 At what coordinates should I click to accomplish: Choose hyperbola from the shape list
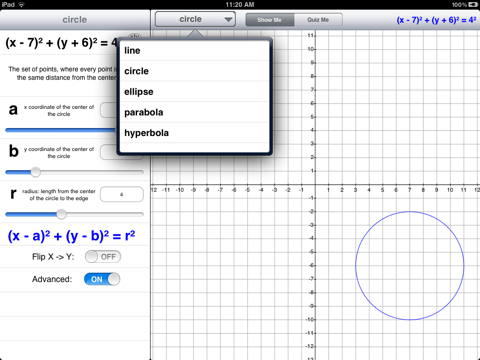click(x=194, y=133)
